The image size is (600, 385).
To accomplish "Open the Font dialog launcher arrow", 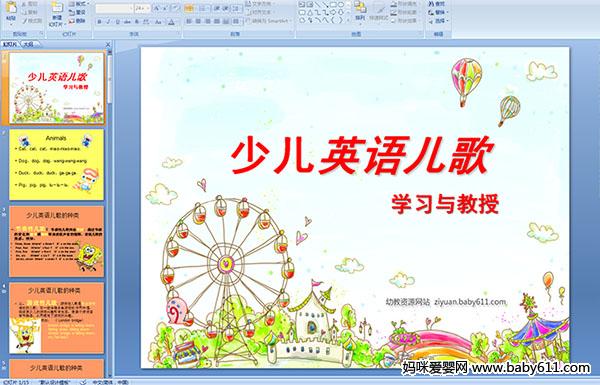I will tap(179, 34).
